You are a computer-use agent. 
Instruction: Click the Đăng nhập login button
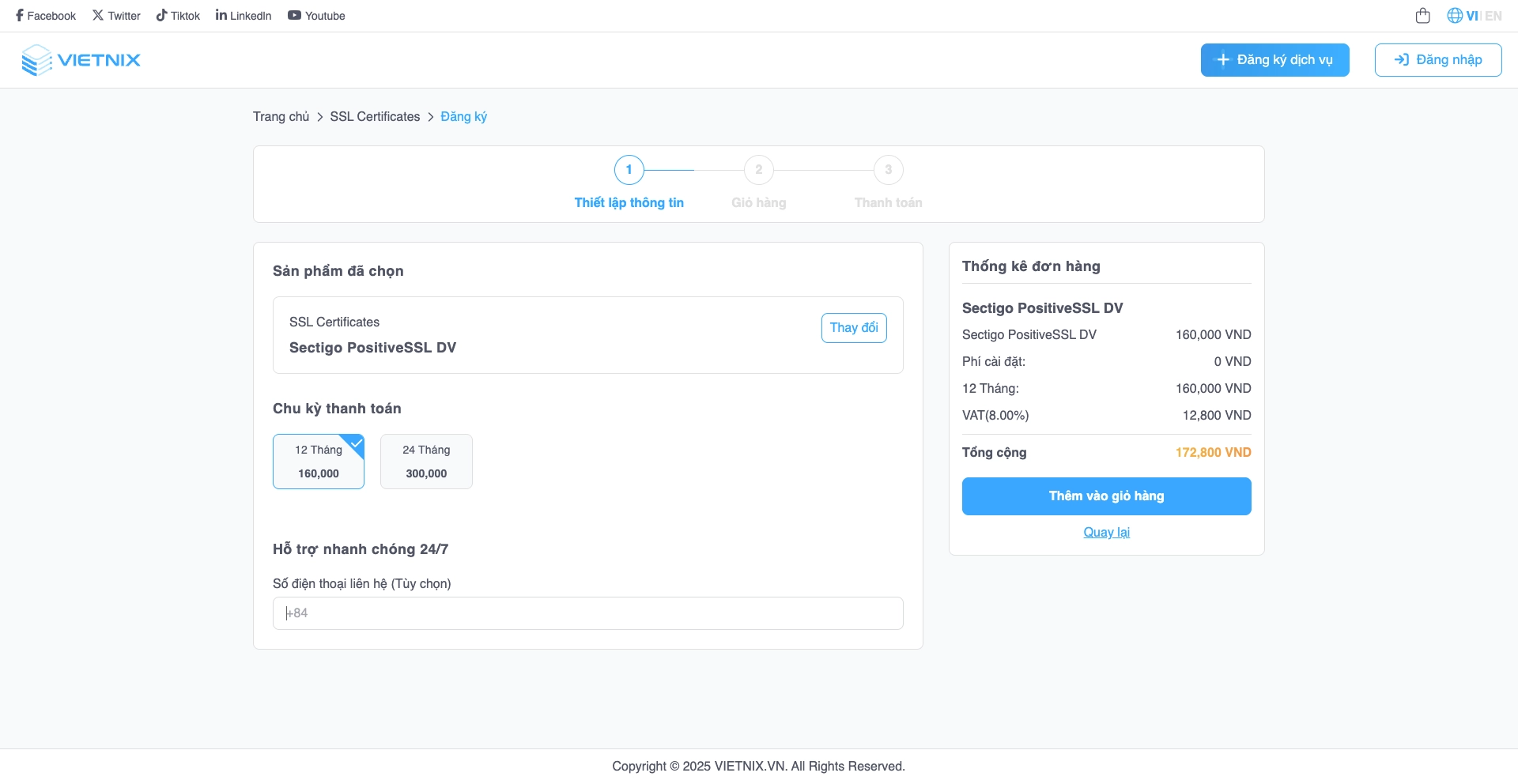pyautogui.click(x=1437, y=60)
